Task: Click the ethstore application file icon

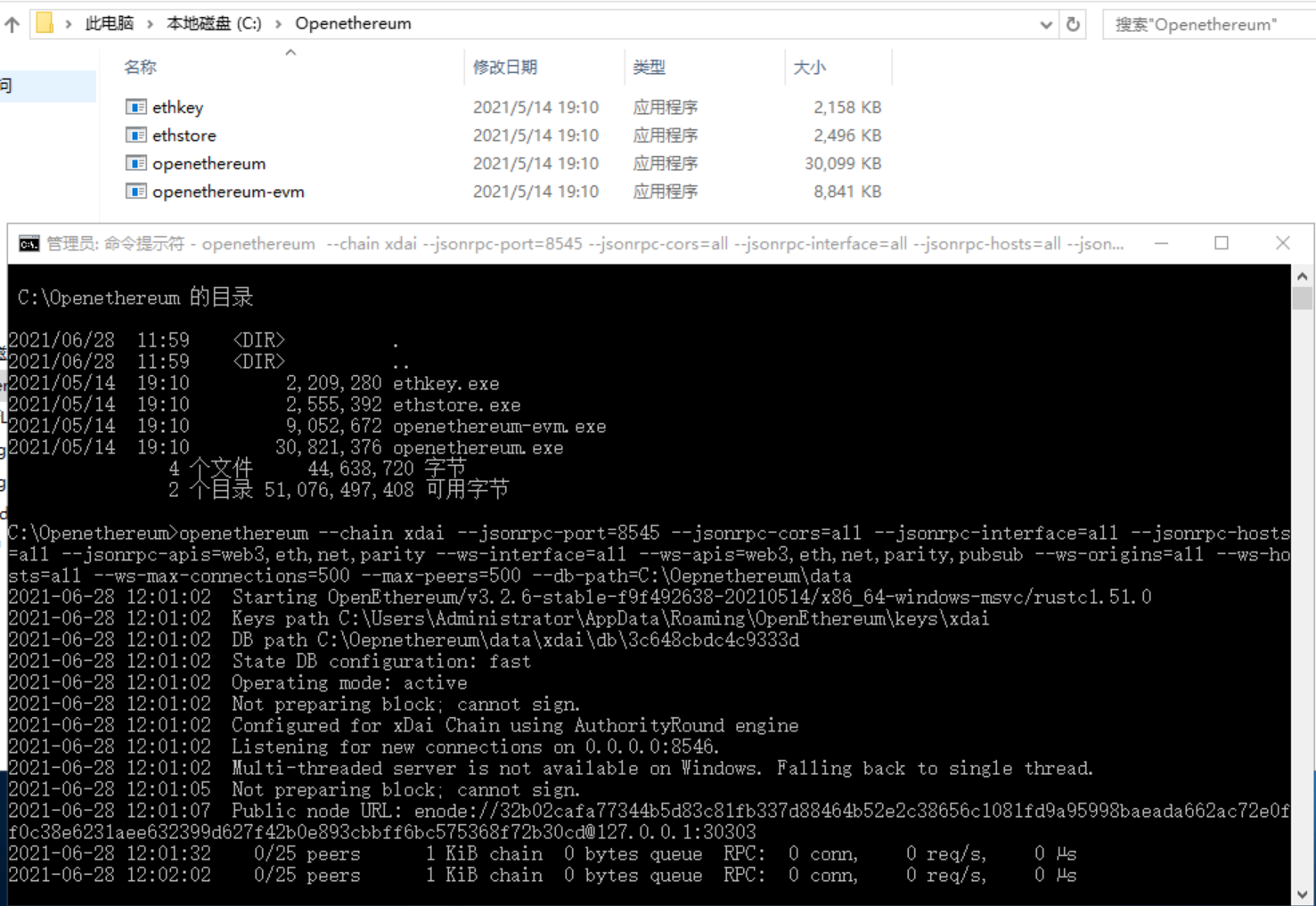Action: click(135, 135)
